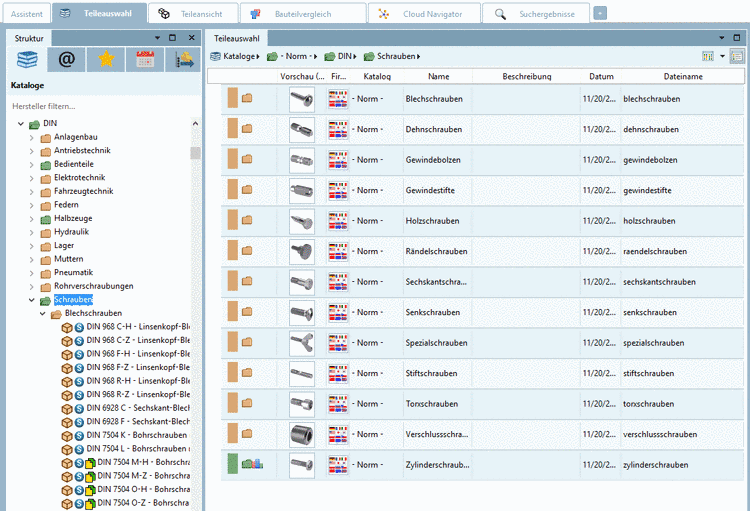
Task: Click the Katalog column header
Action: click(377, 77)
